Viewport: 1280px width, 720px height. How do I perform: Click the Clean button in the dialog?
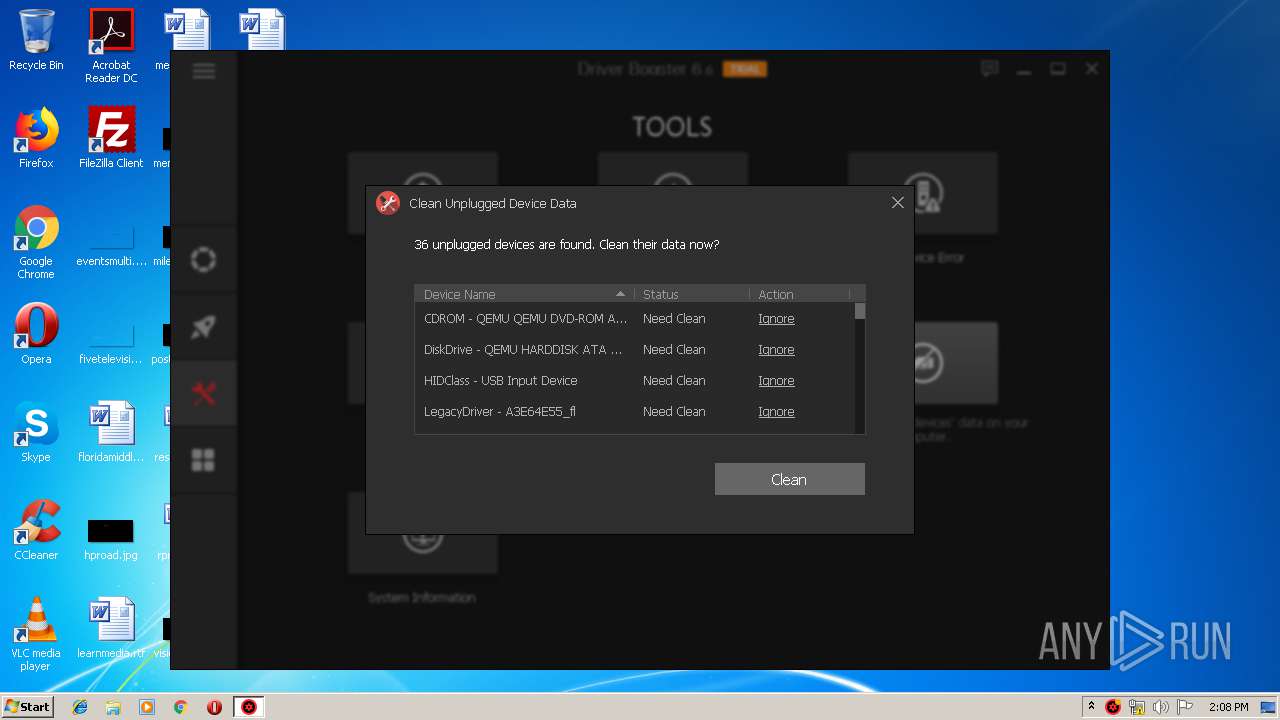pos(789,479)
